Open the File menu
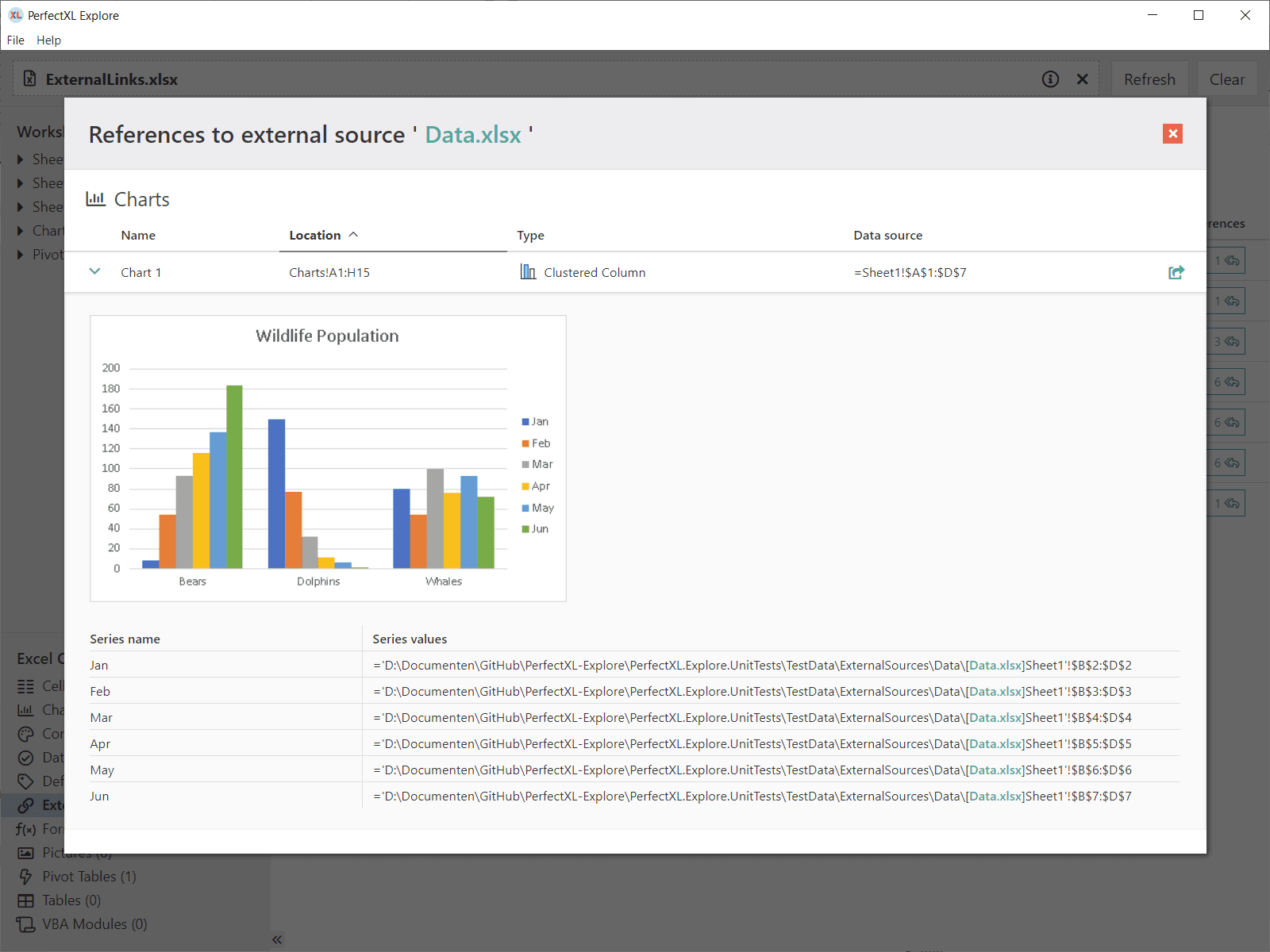Viewport: 1270px width, 952px height. tap(16, 40)
